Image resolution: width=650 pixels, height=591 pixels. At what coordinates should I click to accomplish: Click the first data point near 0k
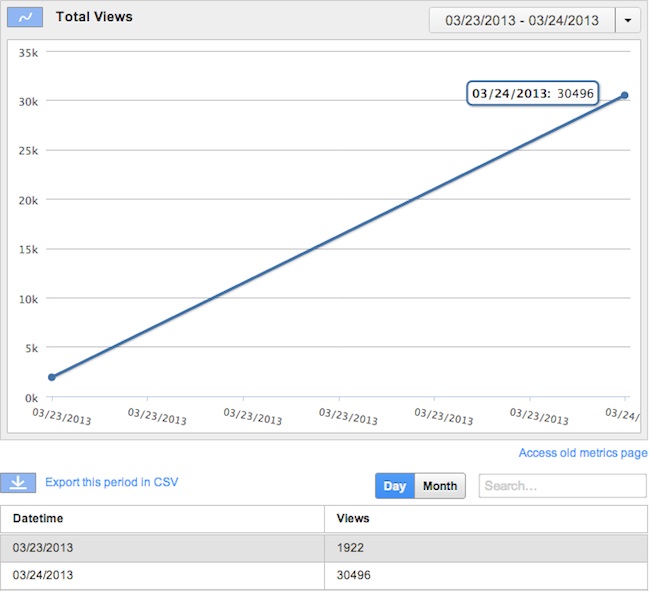click(52, 377)
